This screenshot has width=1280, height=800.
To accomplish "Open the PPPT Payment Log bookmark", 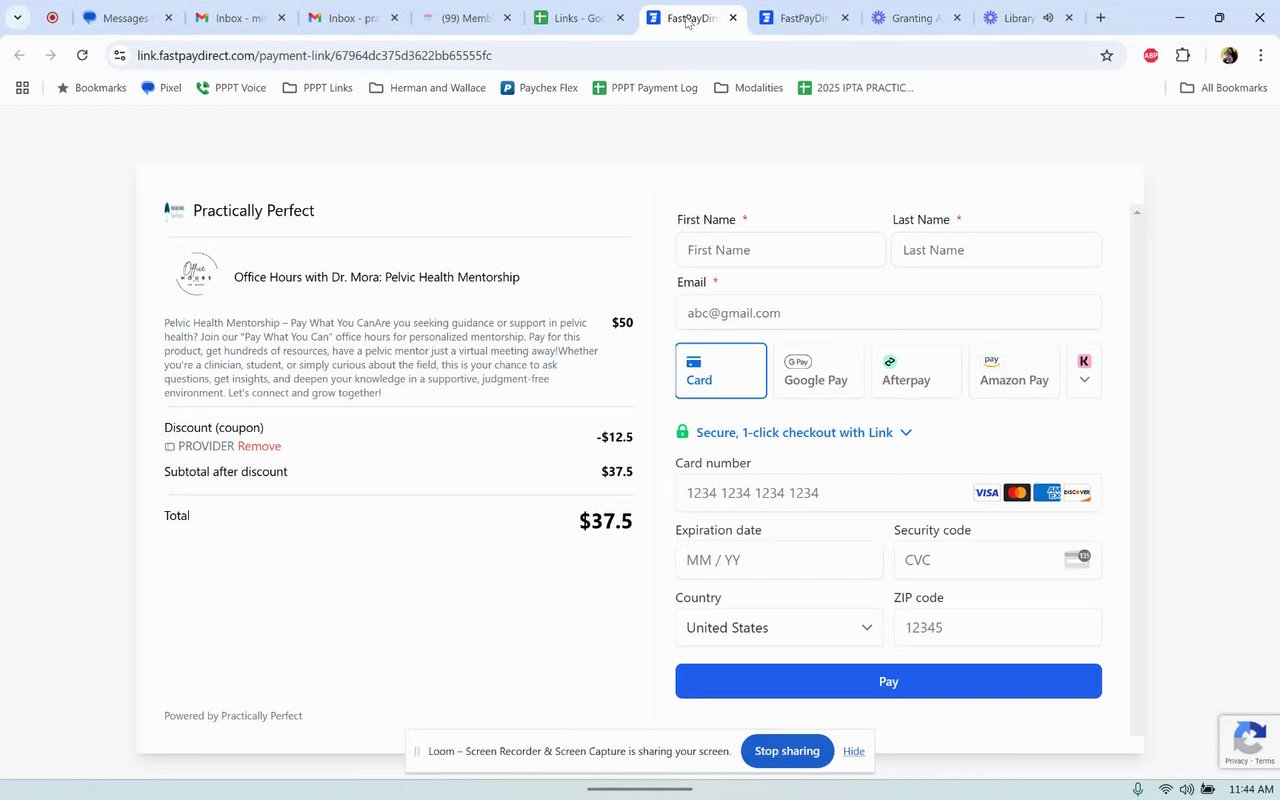I will point(645,88).
